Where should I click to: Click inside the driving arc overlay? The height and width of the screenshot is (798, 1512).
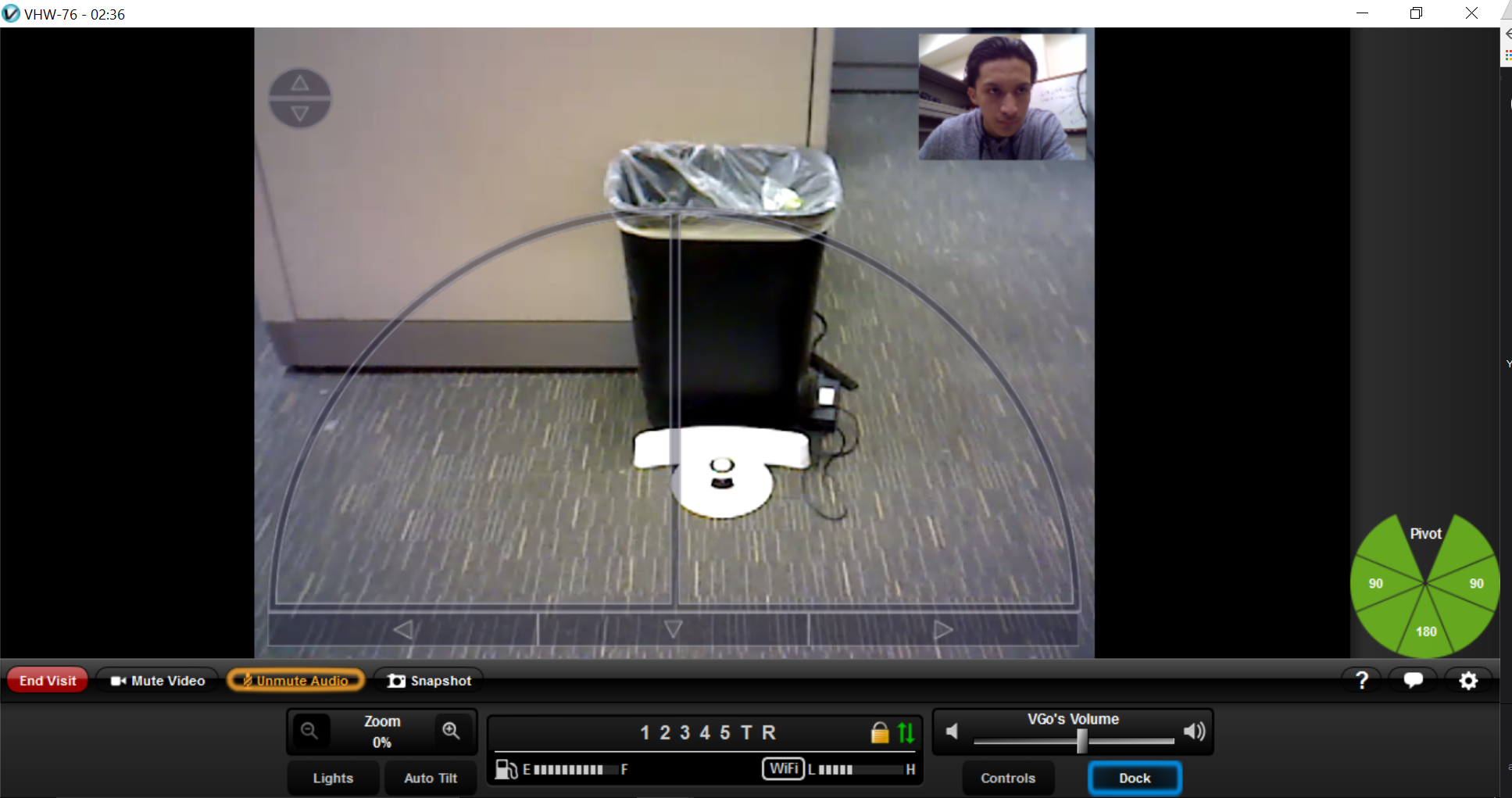click(674, 409)
